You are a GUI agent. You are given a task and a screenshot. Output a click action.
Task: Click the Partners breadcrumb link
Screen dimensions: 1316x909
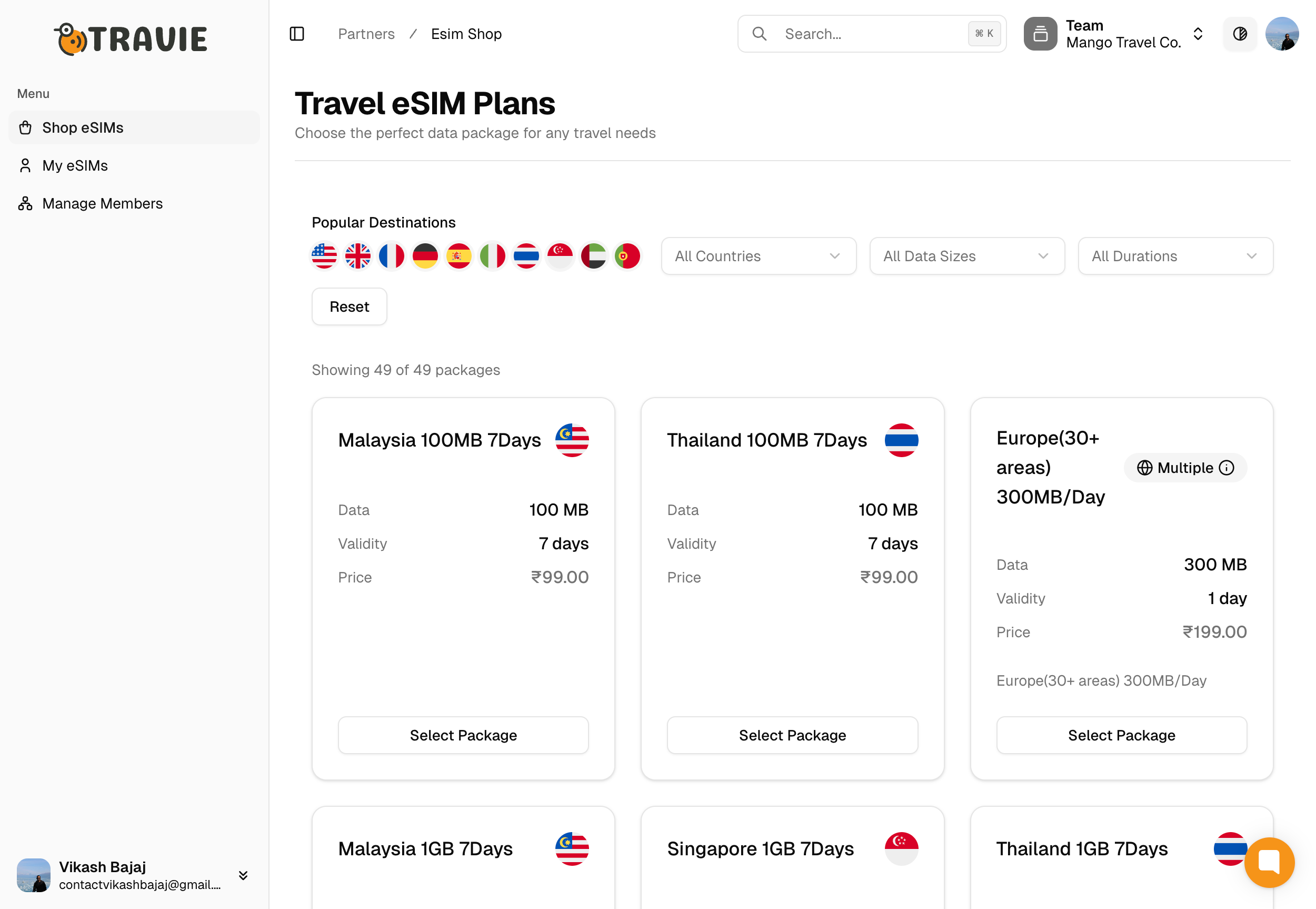click(x=366, y=34)
